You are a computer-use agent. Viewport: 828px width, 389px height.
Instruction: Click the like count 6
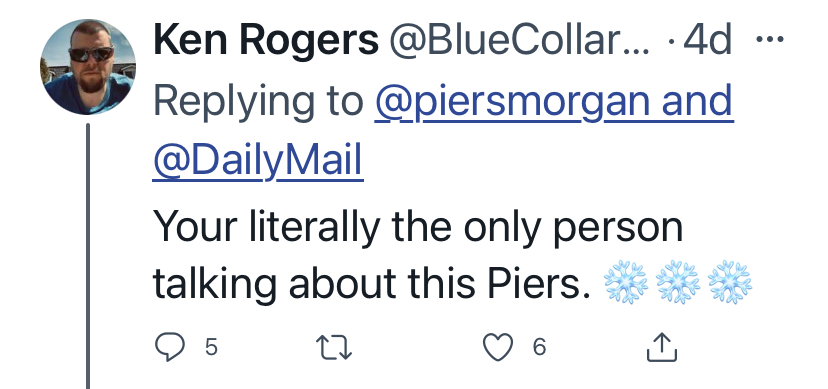click(x=539, y=348)
